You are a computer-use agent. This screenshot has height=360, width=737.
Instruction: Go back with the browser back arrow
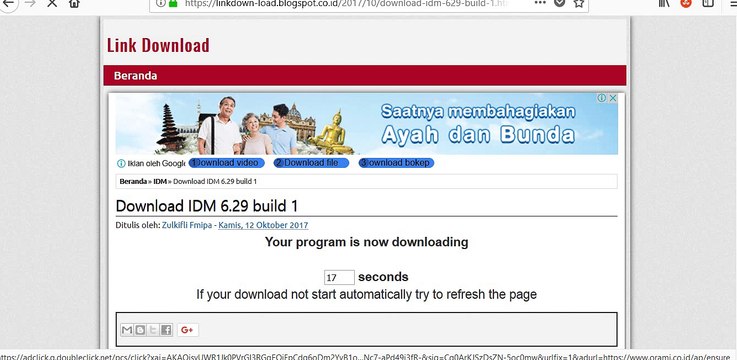(x=9, y=3)
